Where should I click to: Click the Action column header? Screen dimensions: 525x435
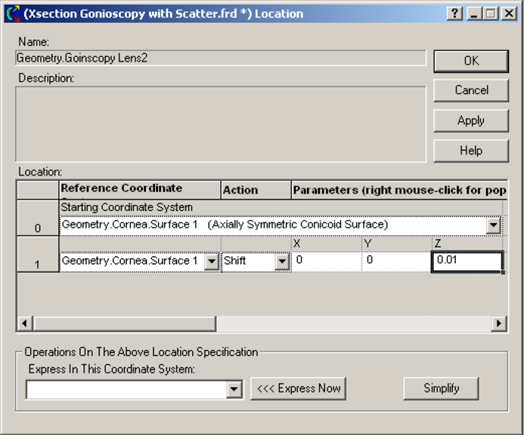(x=256, y=190)
